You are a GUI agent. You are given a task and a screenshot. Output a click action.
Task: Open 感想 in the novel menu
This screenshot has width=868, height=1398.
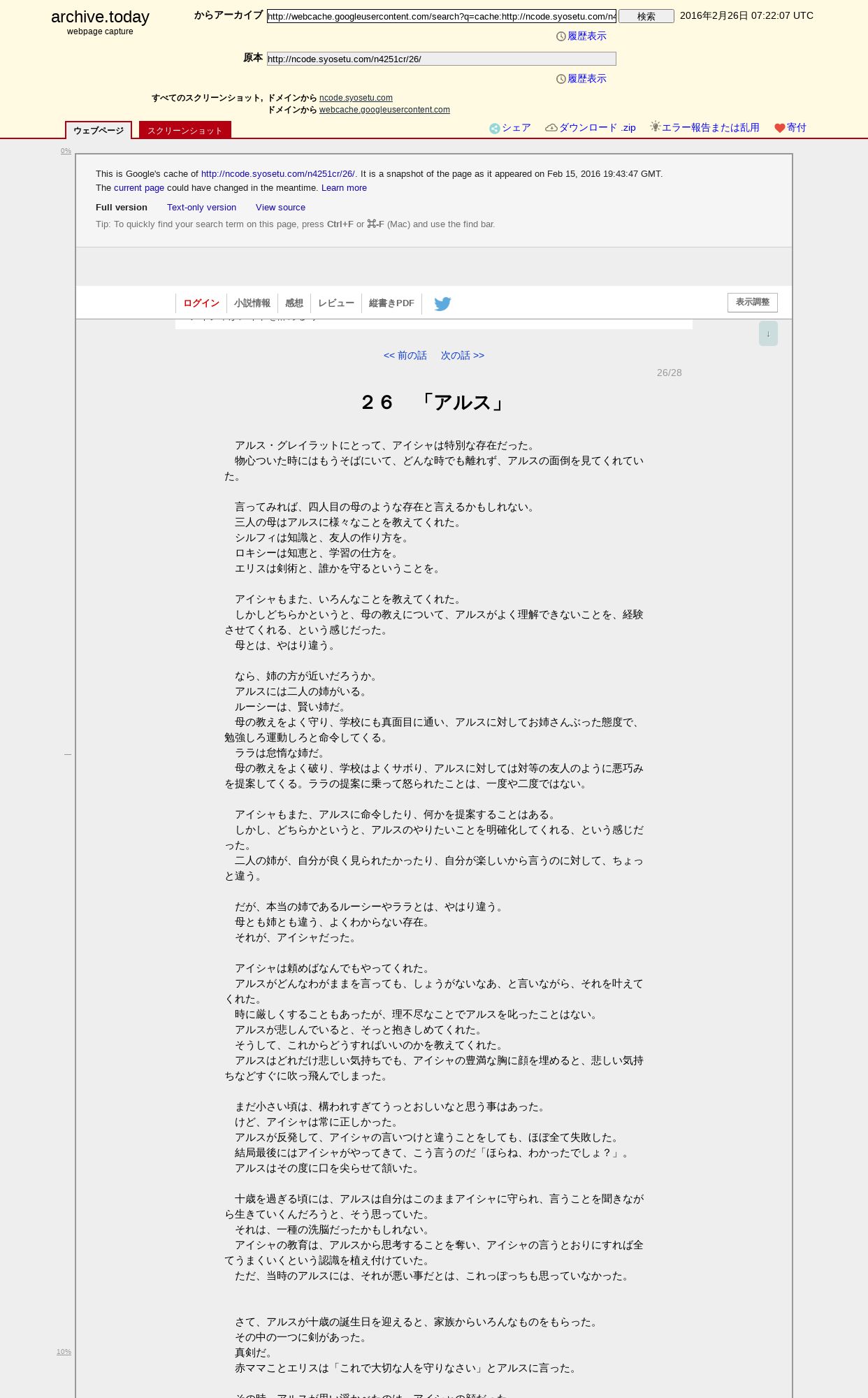coord(294,303)
